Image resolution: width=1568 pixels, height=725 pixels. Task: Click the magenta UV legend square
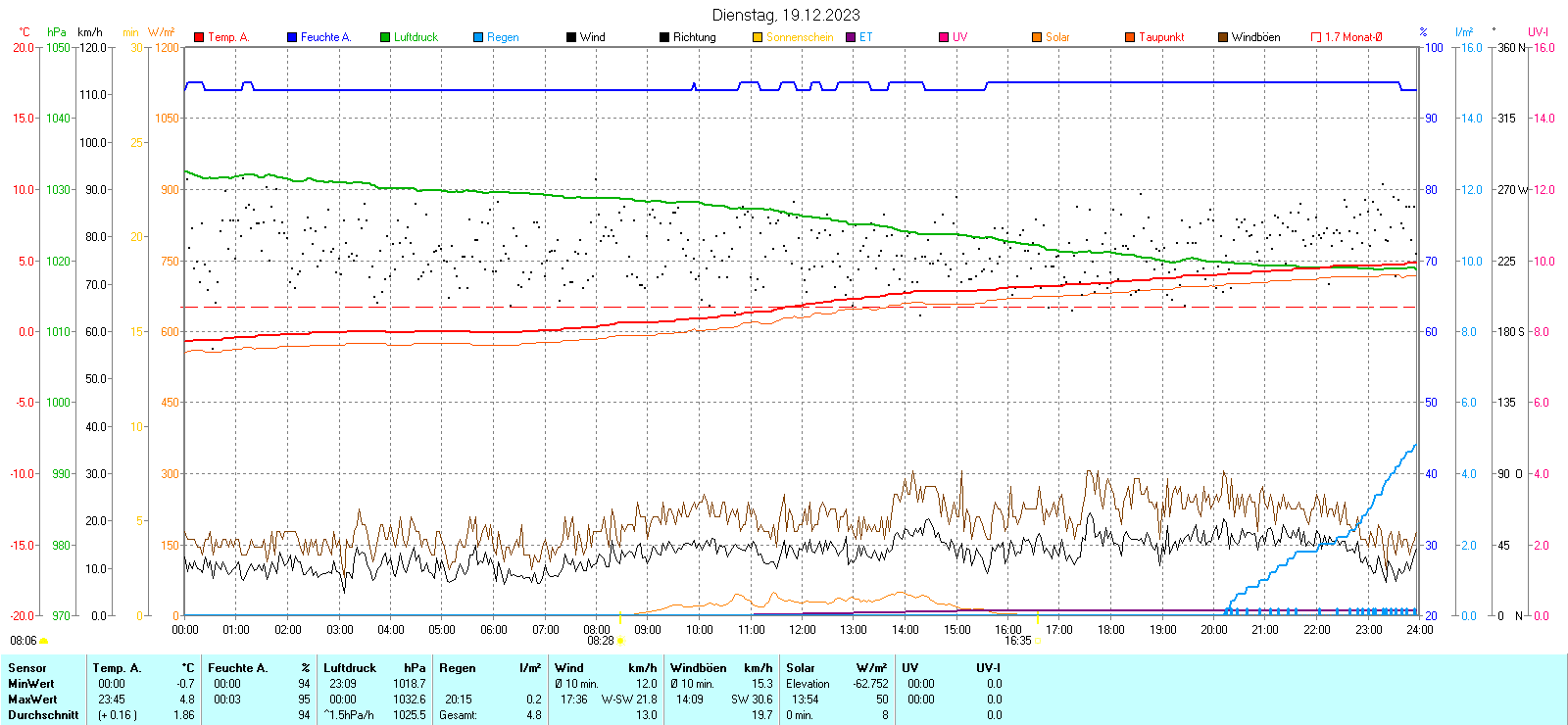(944, 37)
